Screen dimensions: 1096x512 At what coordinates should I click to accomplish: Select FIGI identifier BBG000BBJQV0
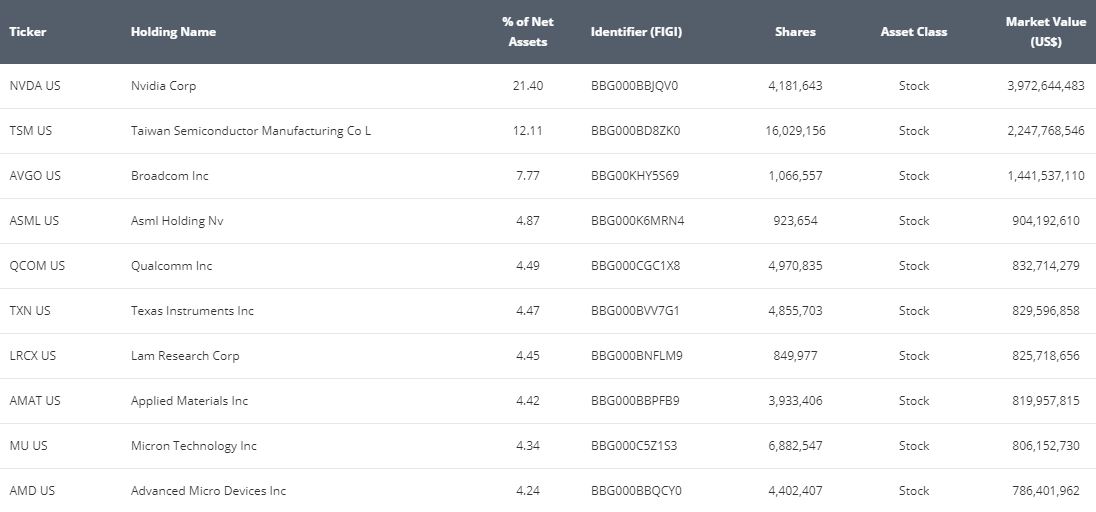pyautogui.click(x=635, y=86)
